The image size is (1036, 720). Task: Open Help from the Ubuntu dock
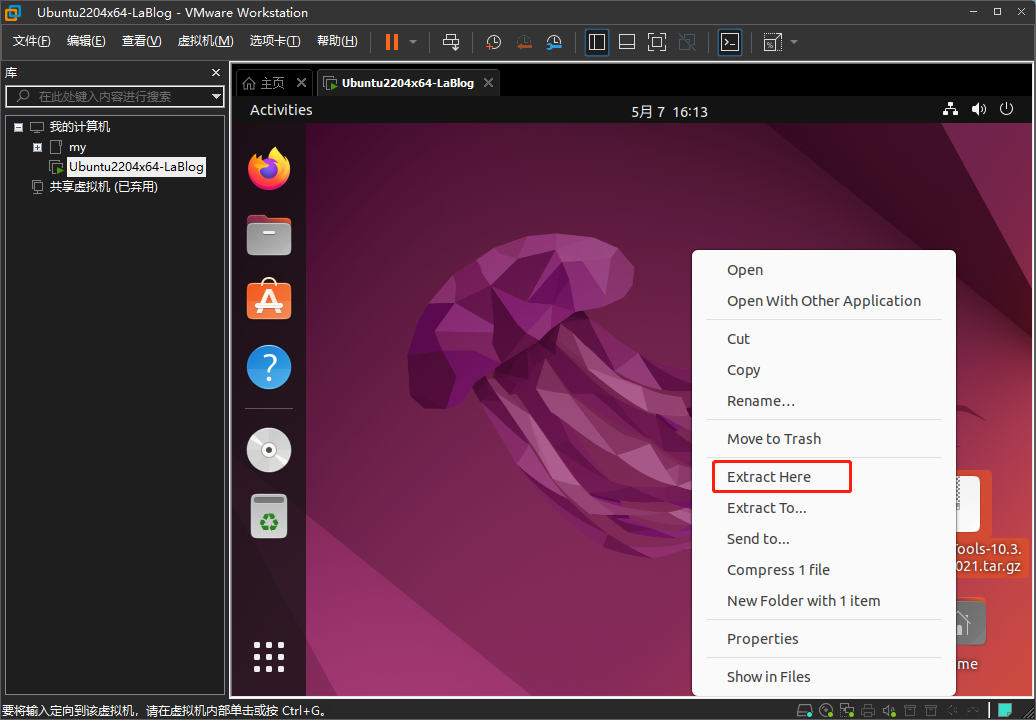269,367
